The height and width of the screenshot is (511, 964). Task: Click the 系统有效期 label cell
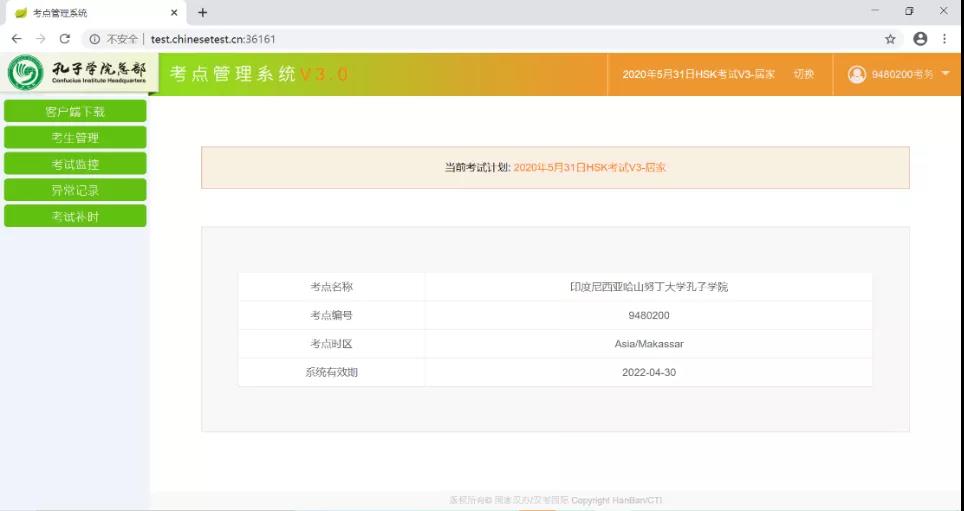click(x=331, y=372)
